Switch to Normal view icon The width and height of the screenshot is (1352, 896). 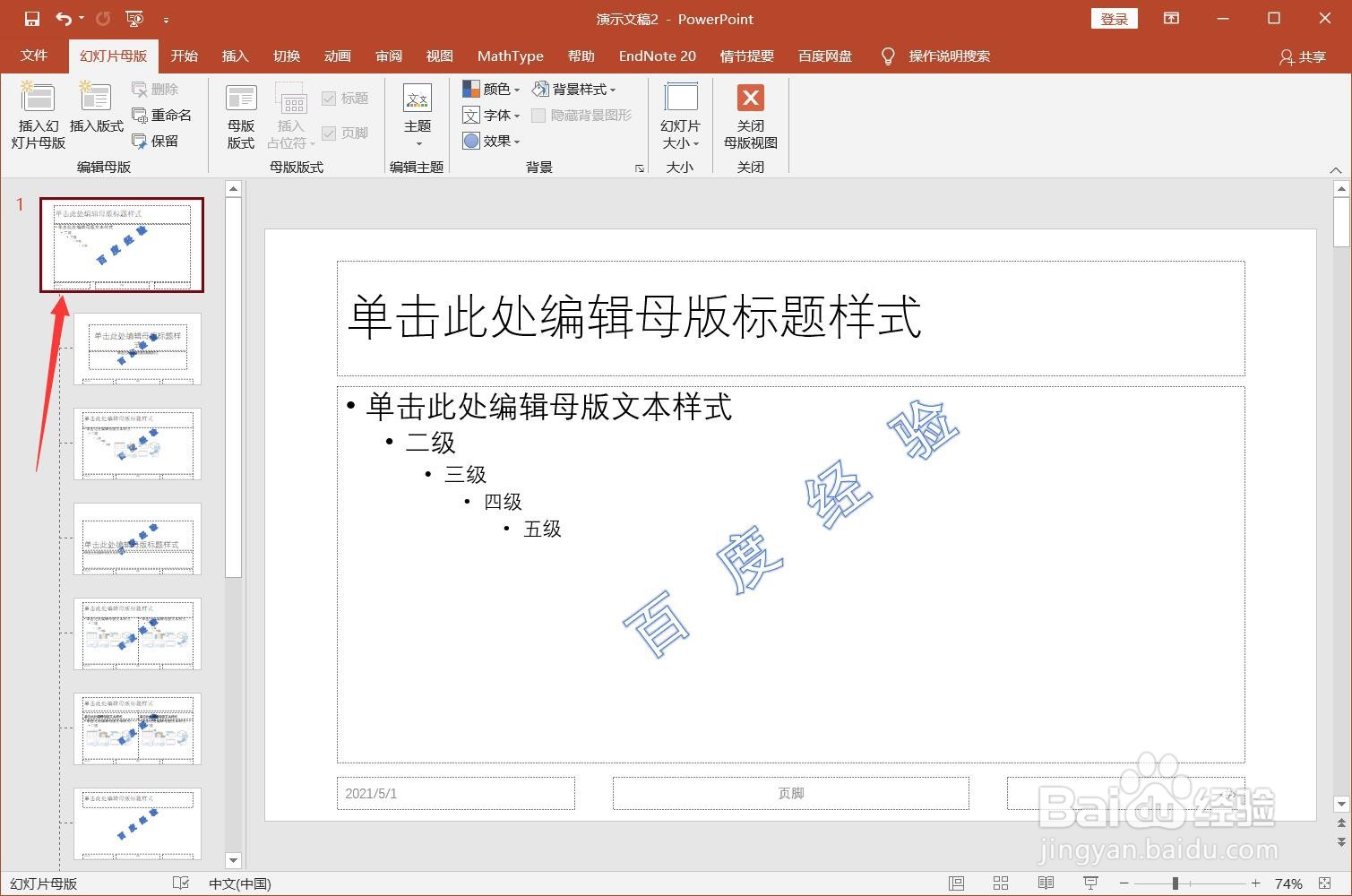(957, 883)
